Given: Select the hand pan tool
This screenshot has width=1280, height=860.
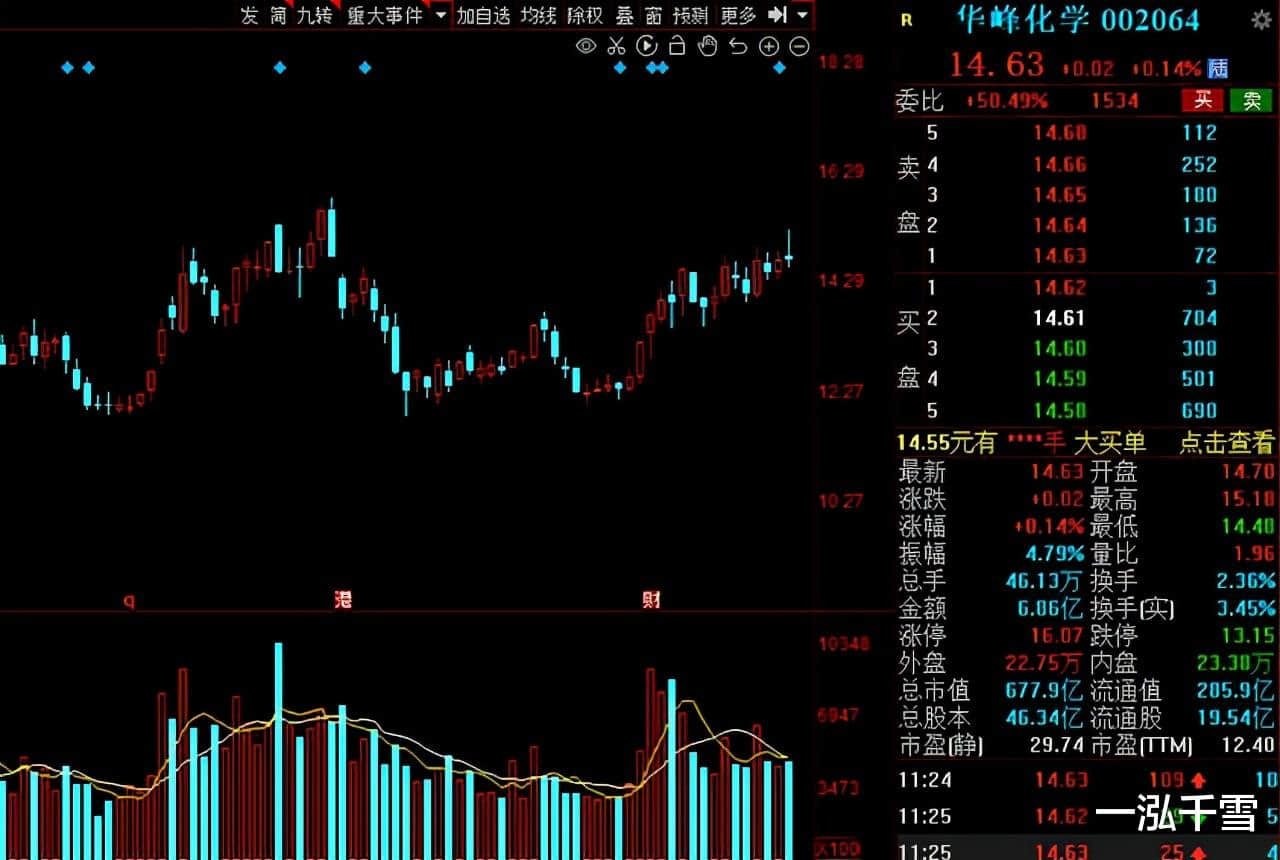Looking at the screenshot, I should point(708,46).
